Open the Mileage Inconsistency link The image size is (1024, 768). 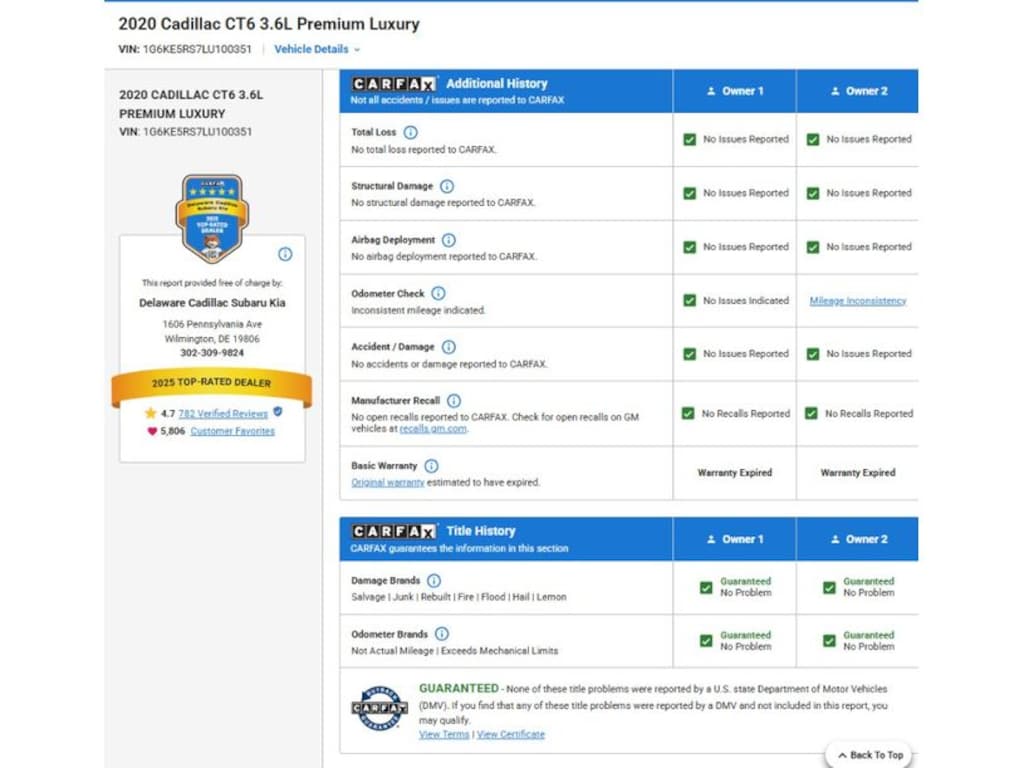857,301
